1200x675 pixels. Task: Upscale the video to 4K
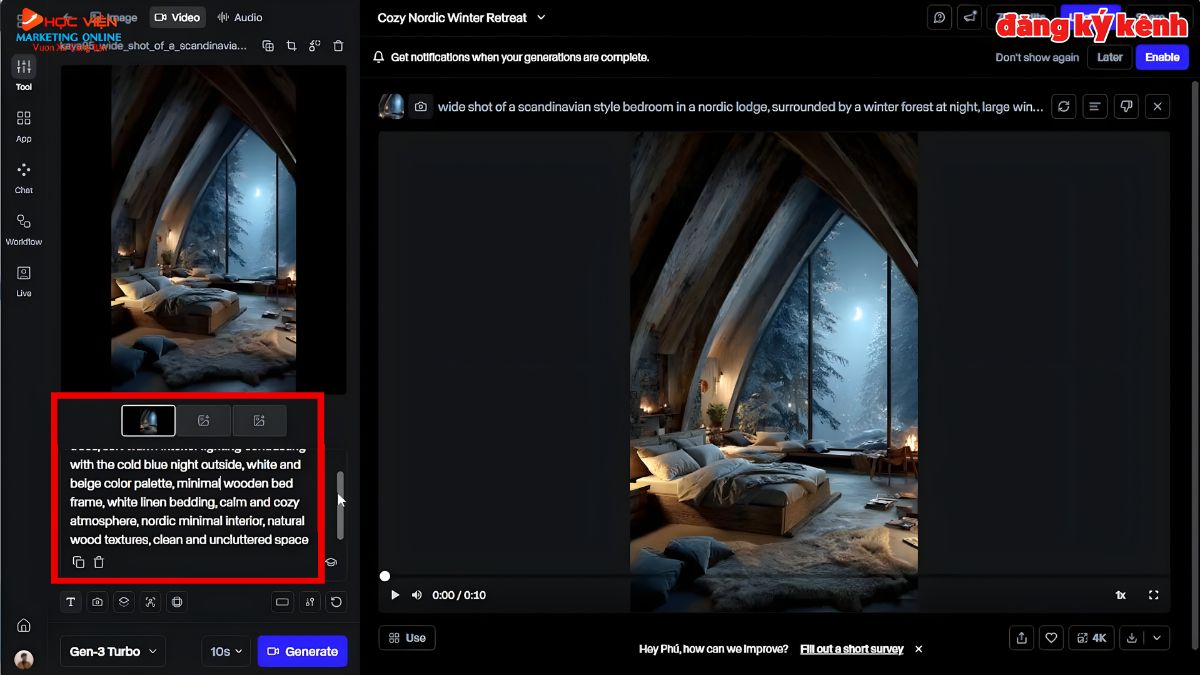point(1091,637)
